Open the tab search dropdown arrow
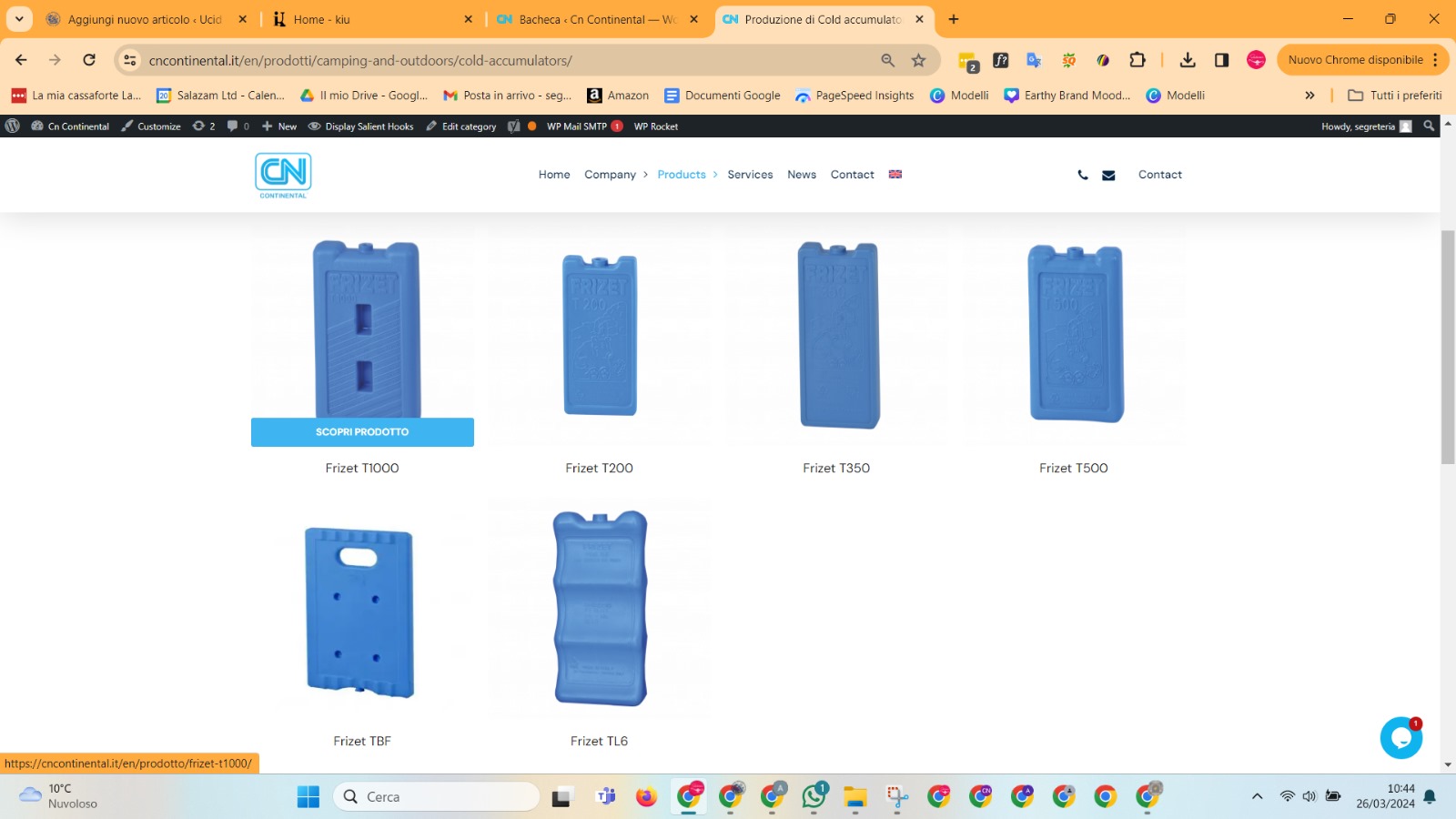The image size is (1456, 819). [x=19, y=19]
